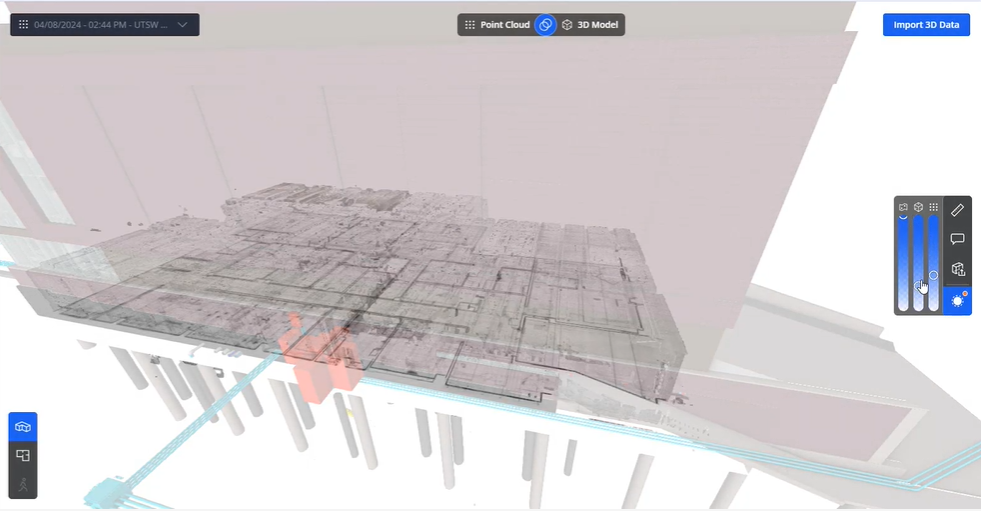Click the model upload cube icon
Screen dimensions: 981x511
point(957,269)
